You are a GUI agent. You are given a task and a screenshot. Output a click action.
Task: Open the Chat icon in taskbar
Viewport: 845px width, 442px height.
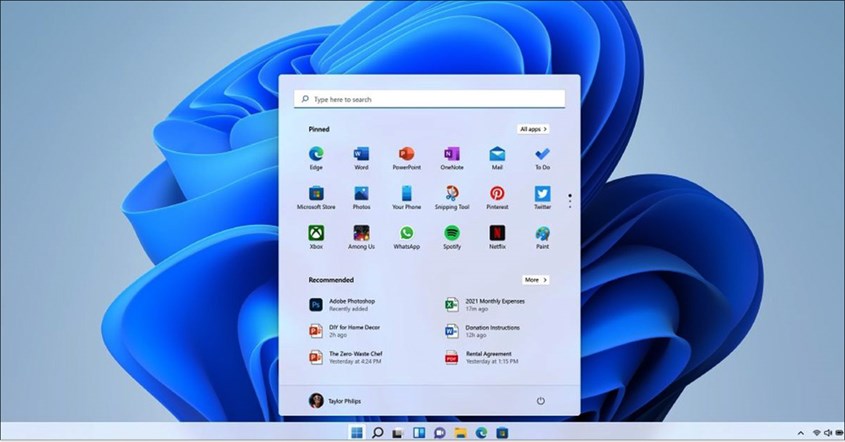(x=440, y=432)
